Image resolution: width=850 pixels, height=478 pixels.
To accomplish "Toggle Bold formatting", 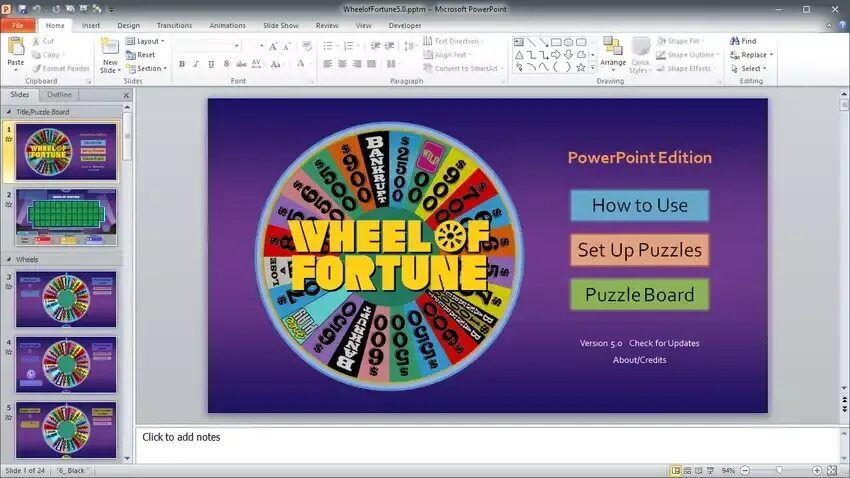I will pos(182,64).
